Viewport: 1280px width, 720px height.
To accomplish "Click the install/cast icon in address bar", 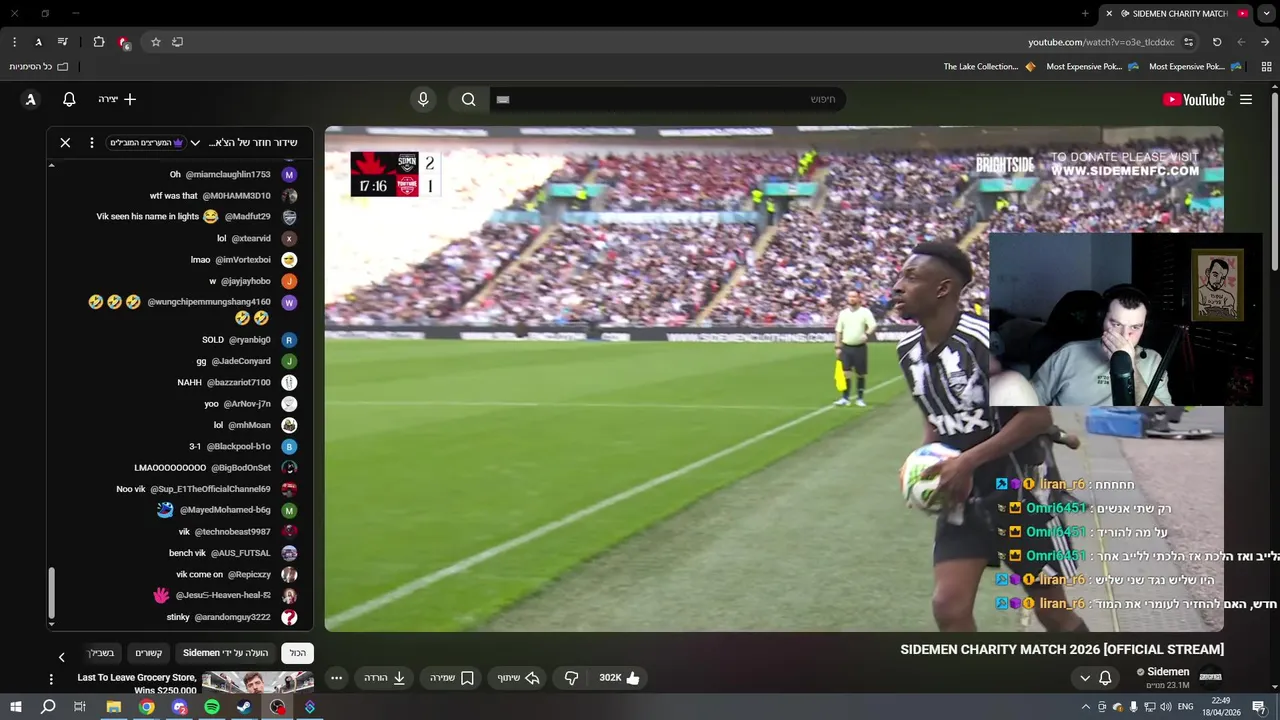I will tap(178, 42).
